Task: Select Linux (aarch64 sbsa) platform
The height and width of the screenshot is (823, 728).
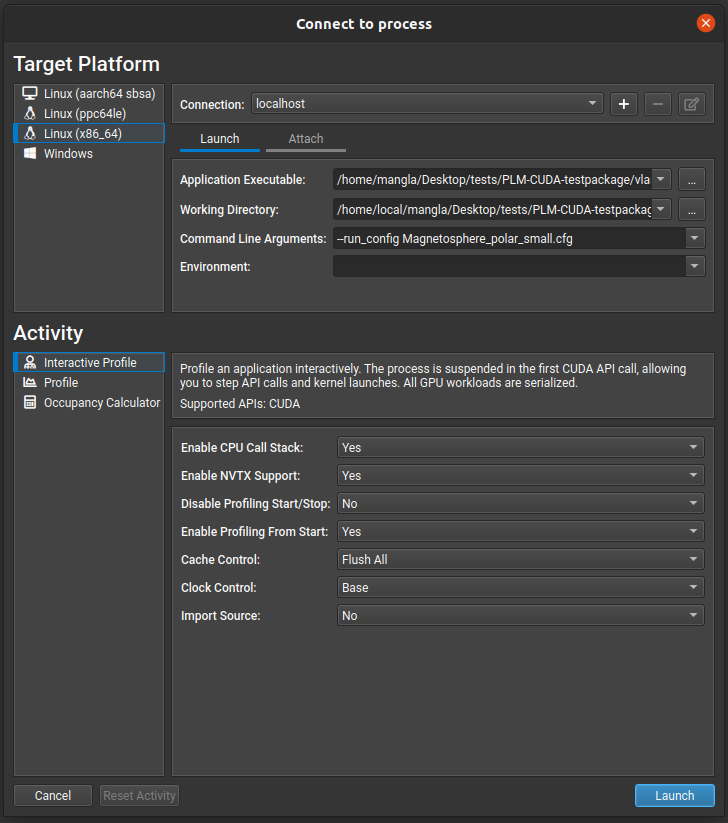Action: pyautogui.click(x=99, y=93)
